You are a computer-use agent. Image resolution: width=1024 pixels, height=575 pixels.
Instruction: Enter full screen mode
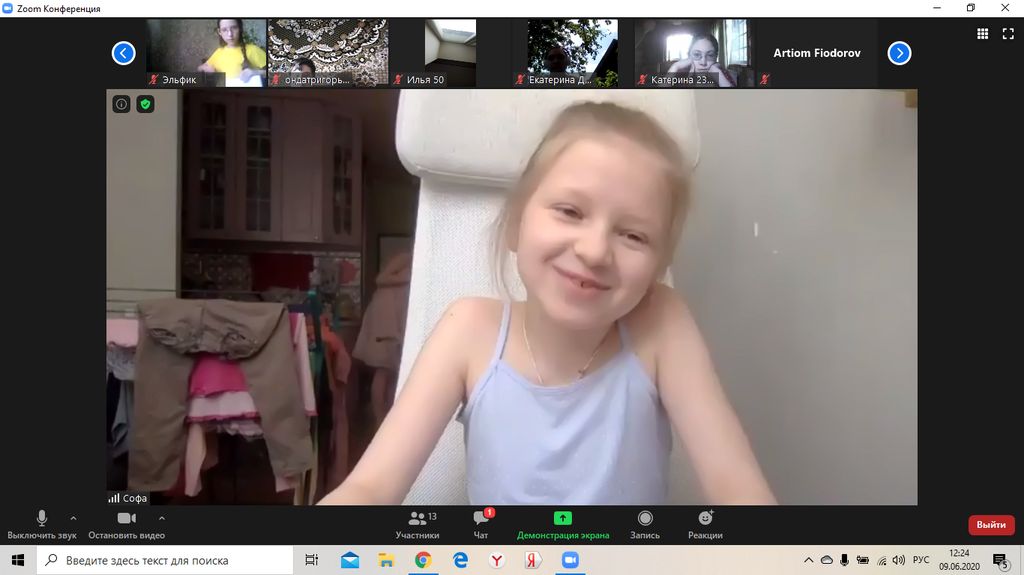(x=1008, y=33)
